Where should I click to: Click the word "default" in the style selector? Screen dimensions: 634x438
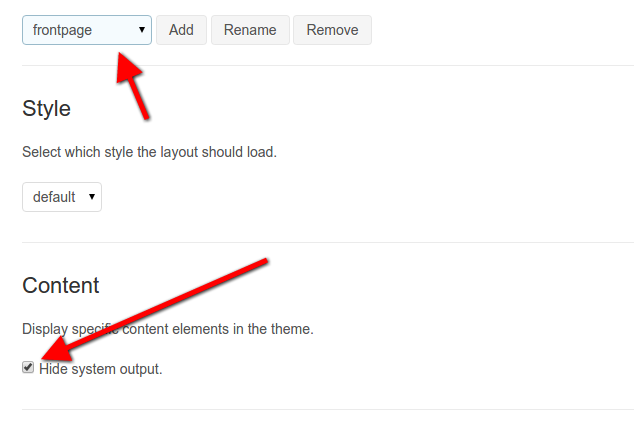click(54, 197)
